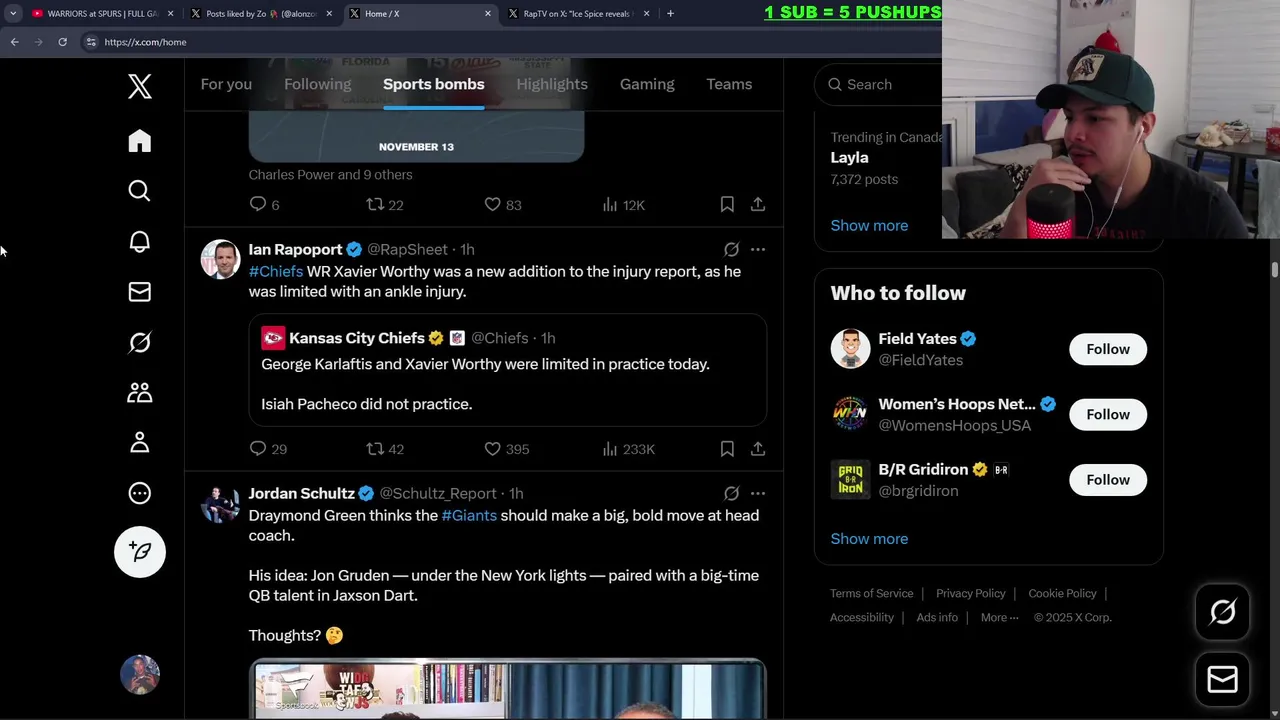
Task: Open the More circle menu in sidebar
Action: coord(140,493)
